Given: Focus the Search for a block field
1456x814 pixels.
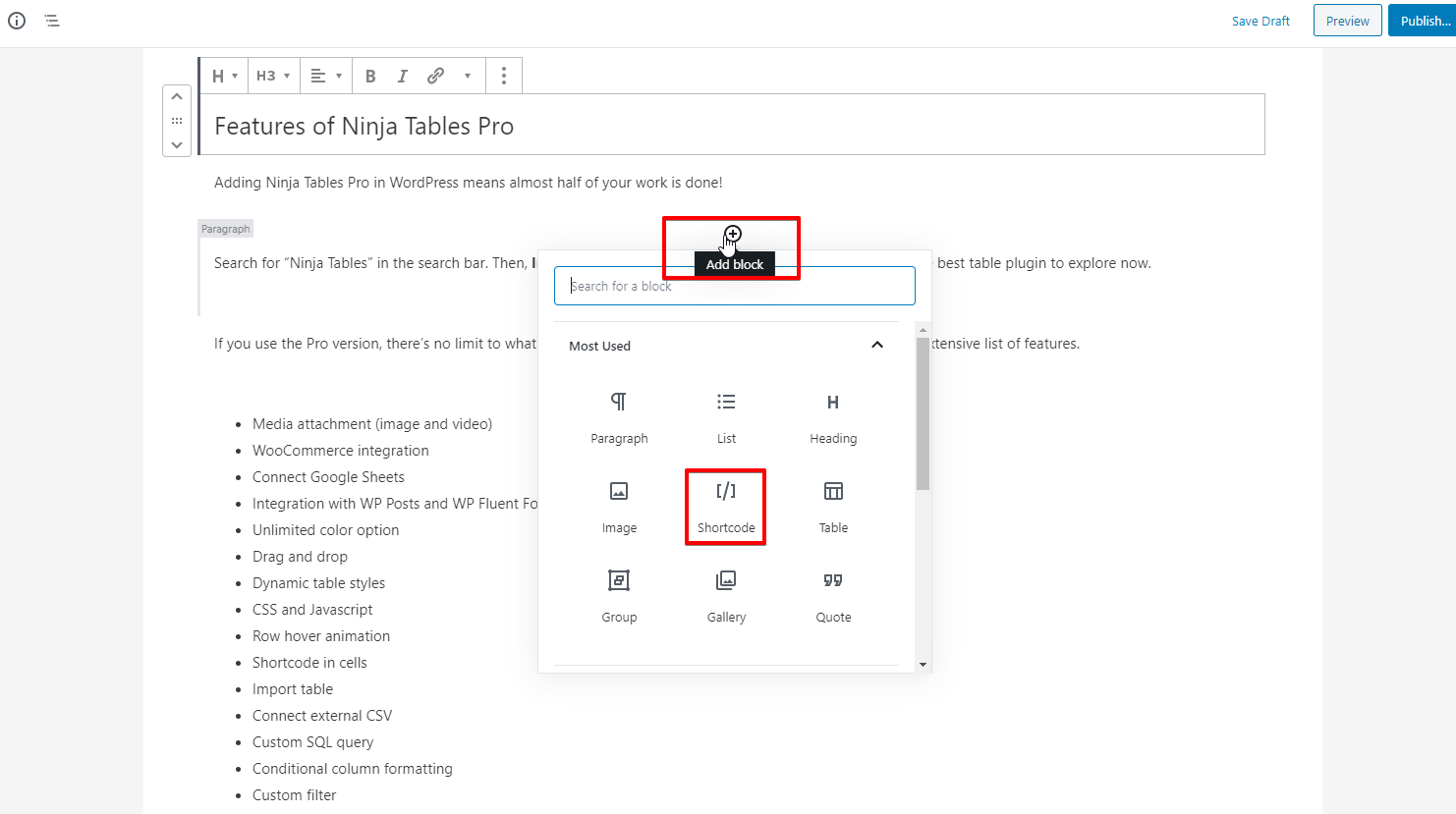Looking at the screenshot, I should (735, 286).
